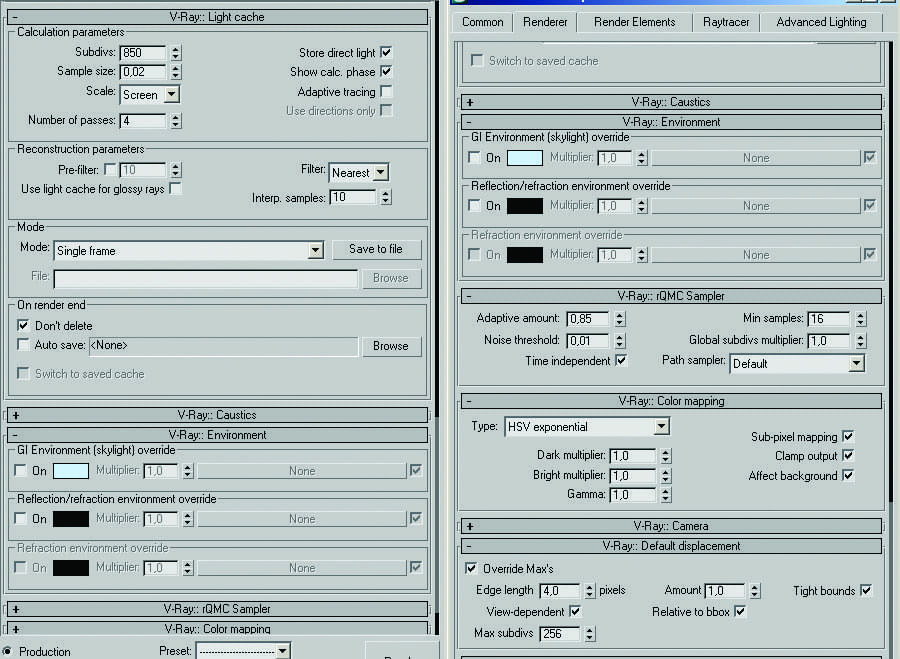
Task: Click the Save to file button
Action: pos(376,249)
